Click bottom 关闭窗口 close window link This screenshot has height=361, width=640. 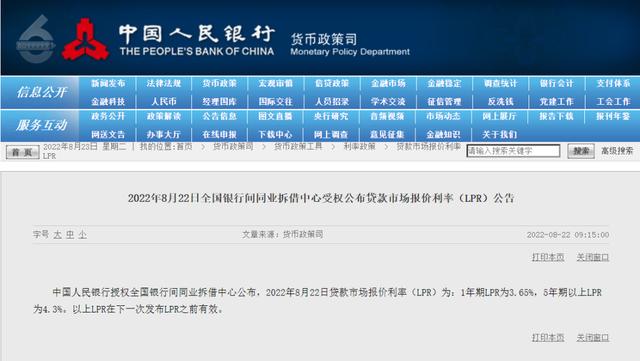click(x=593, y=337)
